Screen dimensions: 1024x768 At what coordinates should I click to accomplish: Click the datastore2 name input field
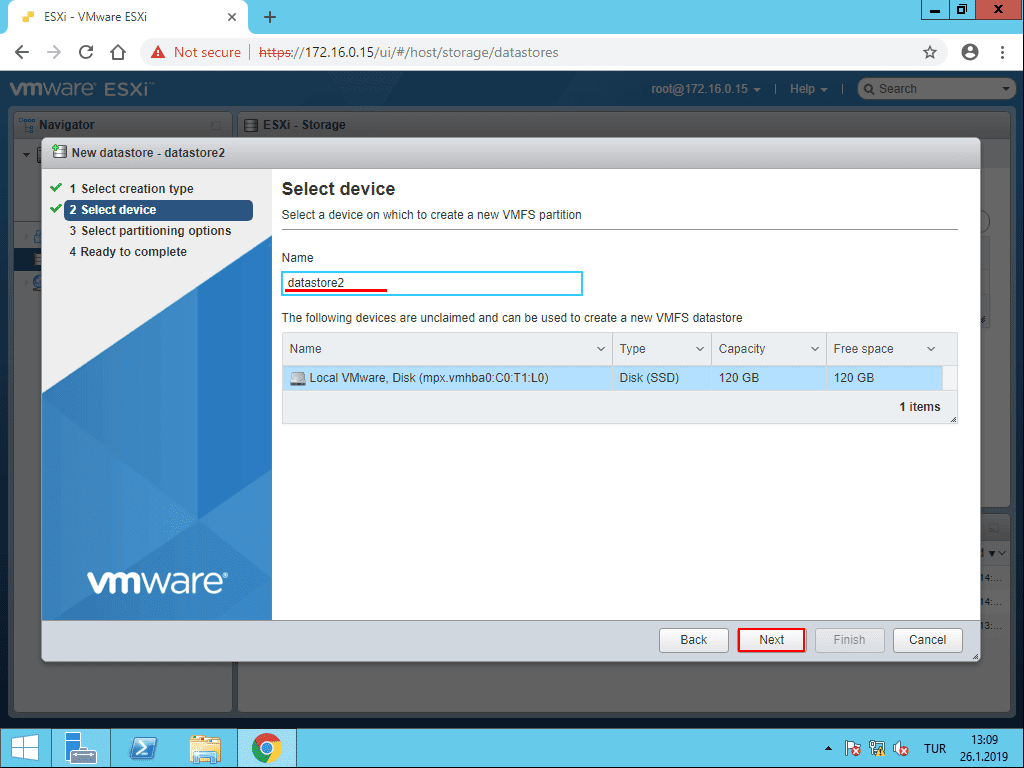432,283
